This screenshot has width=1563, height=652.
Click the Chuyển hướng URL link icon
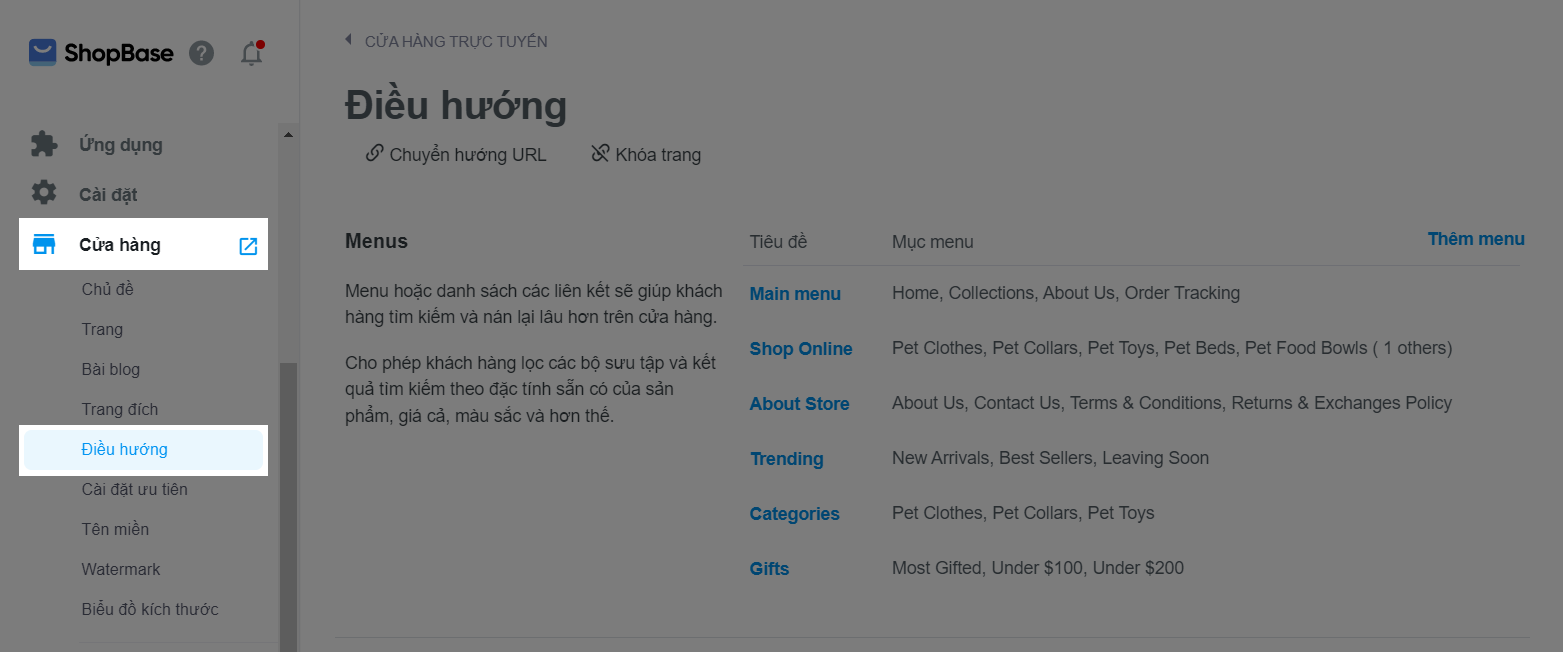(x=374, y=154)
